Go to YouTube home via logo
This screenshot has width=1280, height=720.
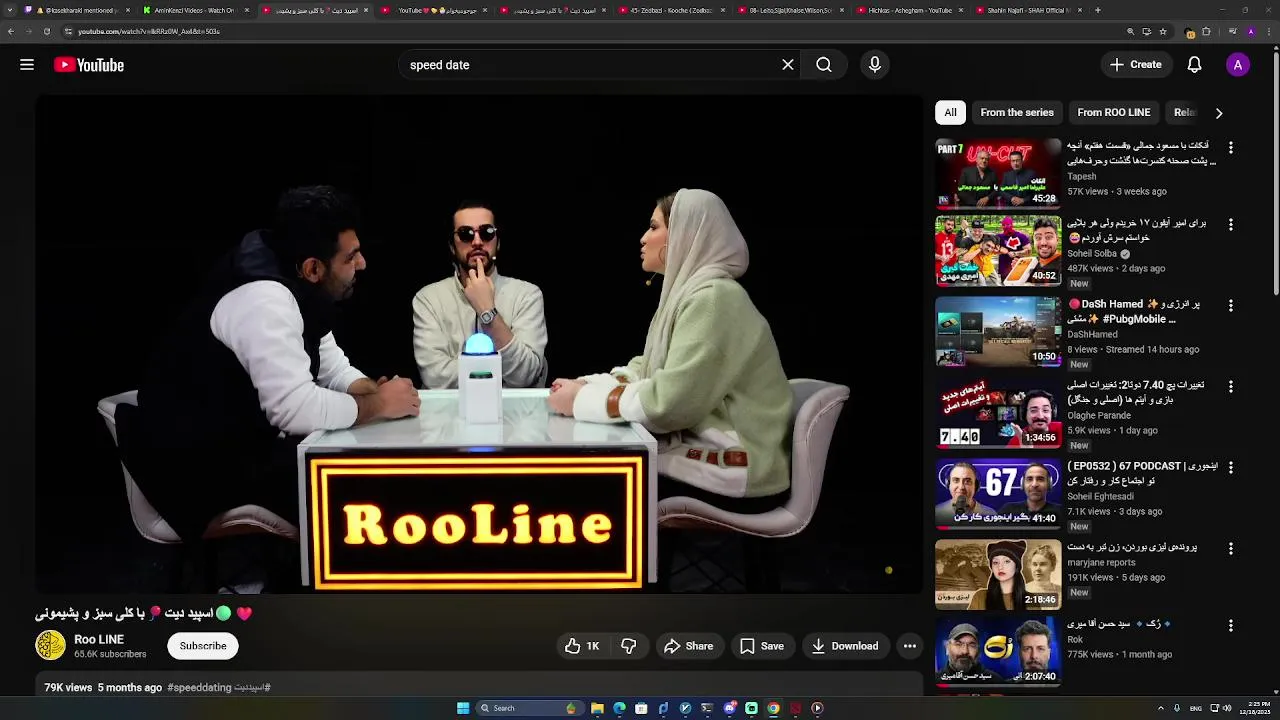click(x=89, y=65)
